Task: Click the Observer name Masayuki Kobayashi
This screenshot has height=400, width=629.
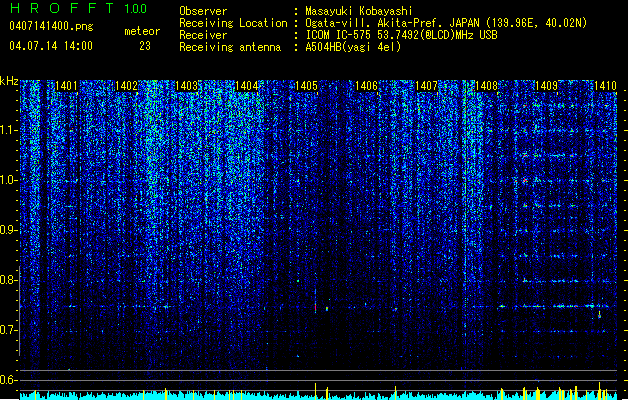Action: click(x=359, y=11)
